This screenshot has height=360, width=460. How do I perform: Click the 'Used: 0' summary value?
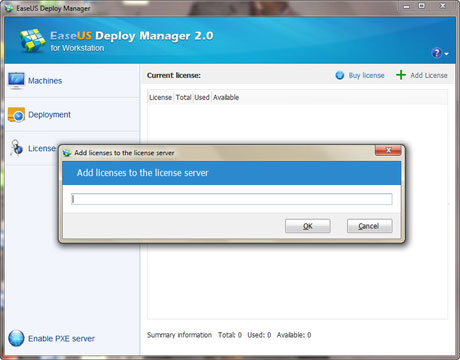tap(259, 335)
